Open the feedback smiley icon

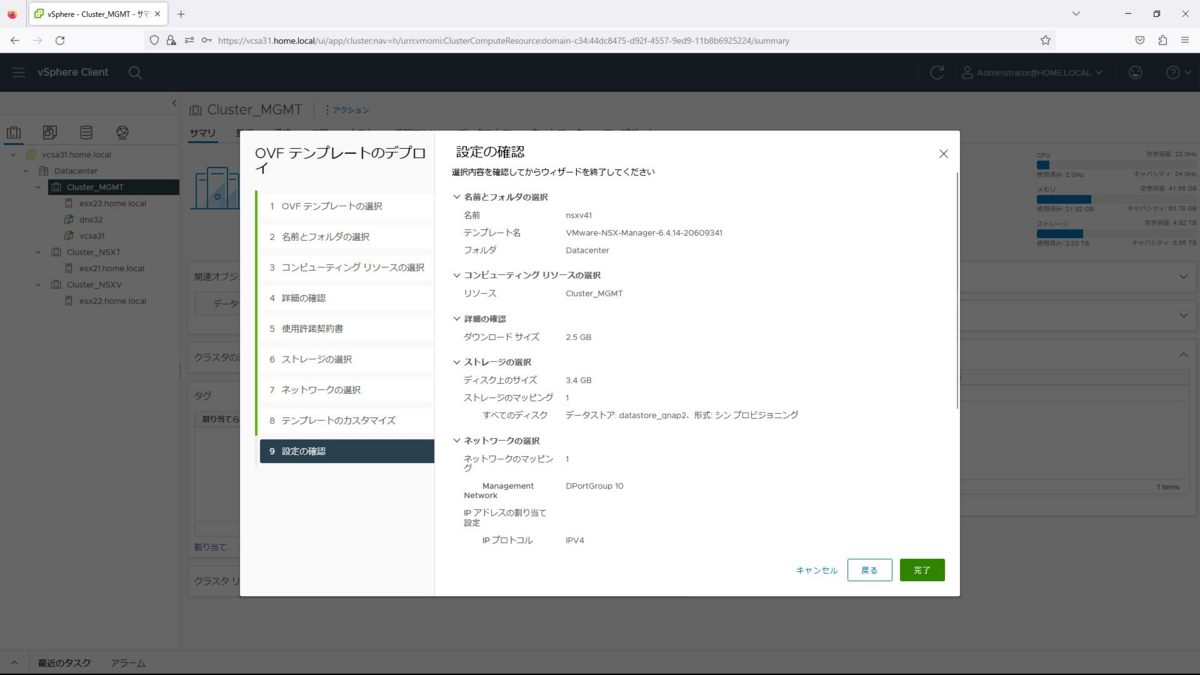1135,72
